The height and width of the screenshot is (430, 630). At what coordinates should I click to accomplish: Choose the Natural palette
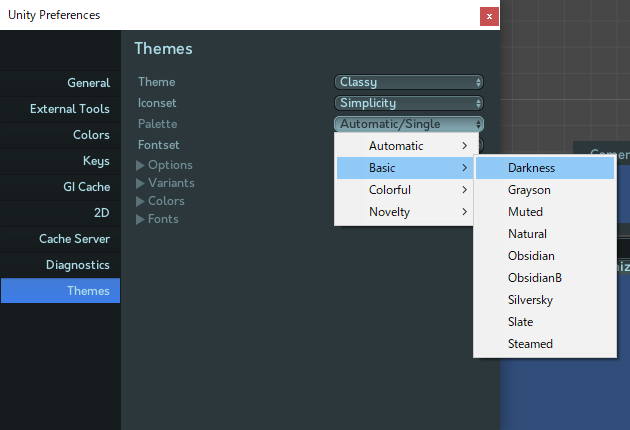[545, 234]
